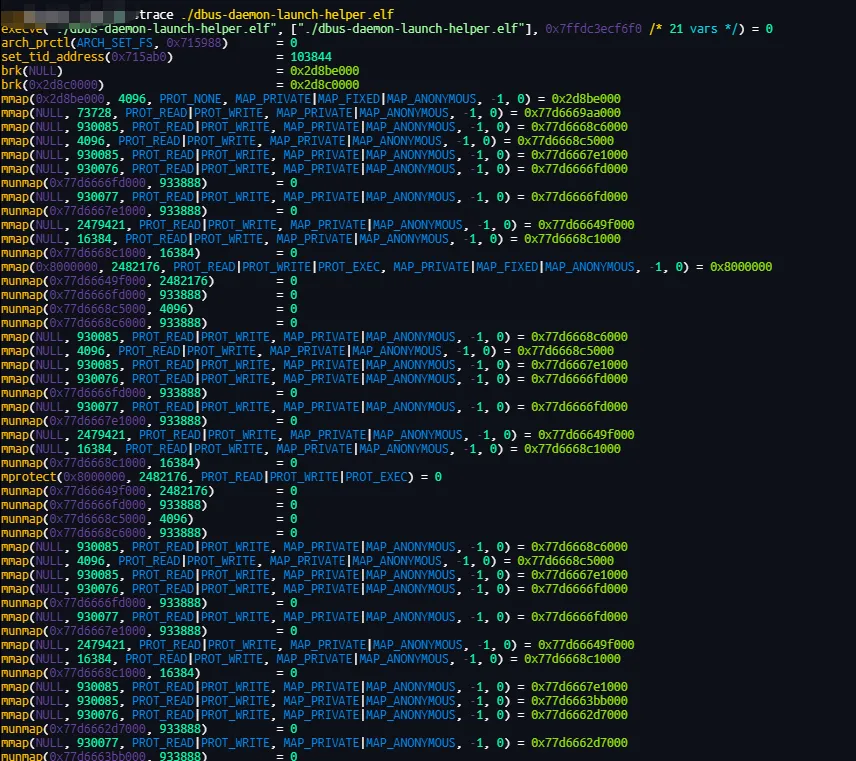The image size is (856, 761).
Task: Select the 0x77d6663bb000 mmap return address
Action: tap(579, 701)
